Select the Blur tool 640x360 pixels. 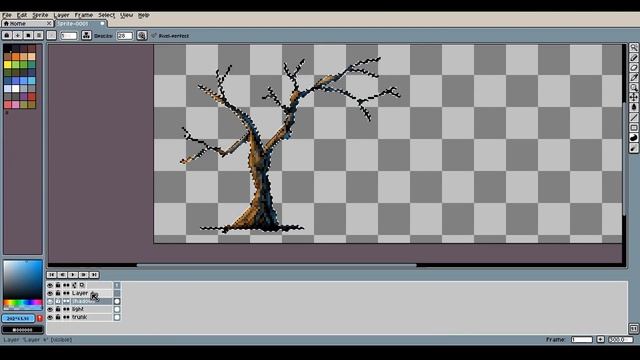pos(633,148)
